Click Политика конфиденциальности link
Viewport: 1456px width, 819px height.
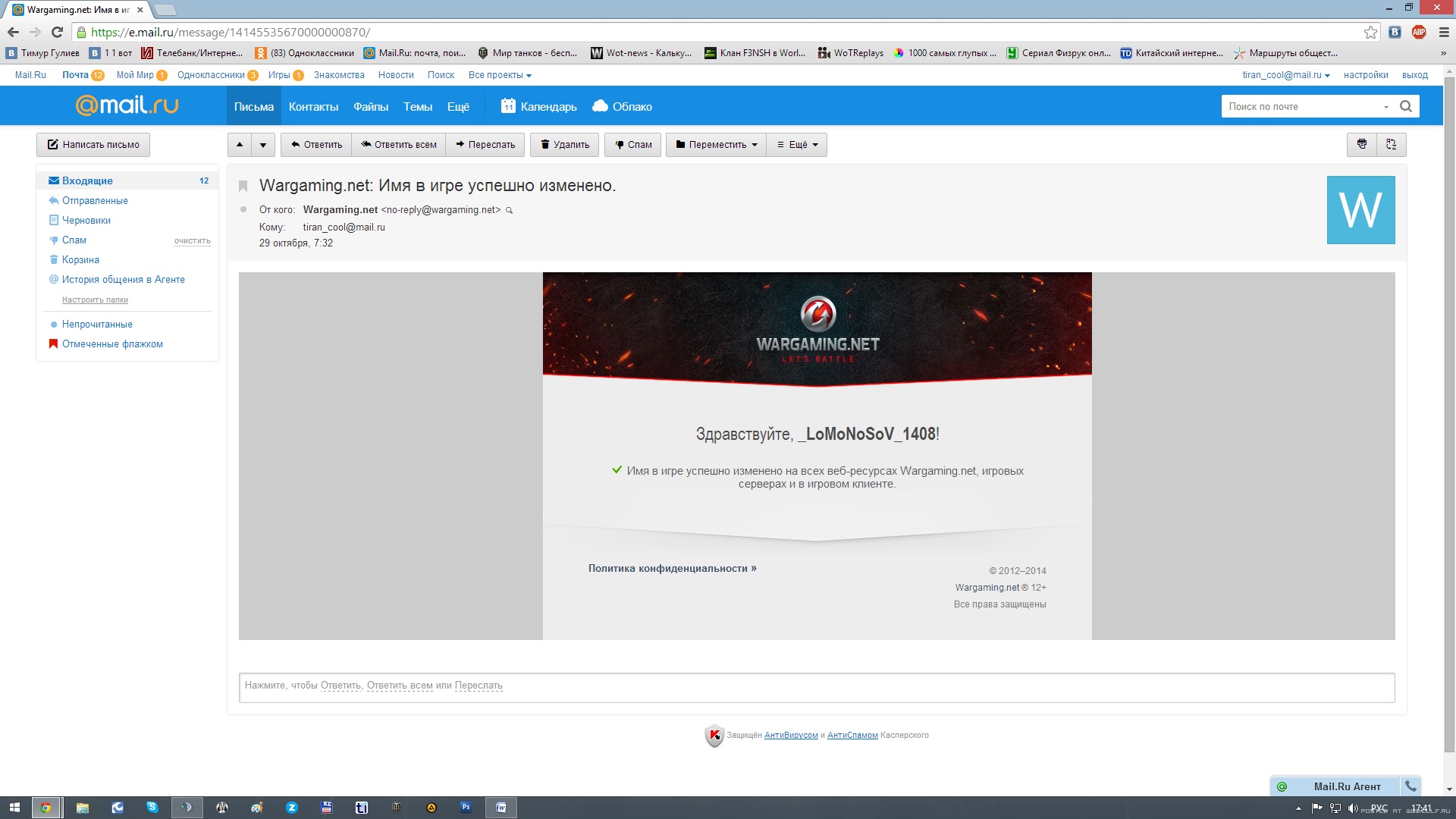tap(672, 568)
